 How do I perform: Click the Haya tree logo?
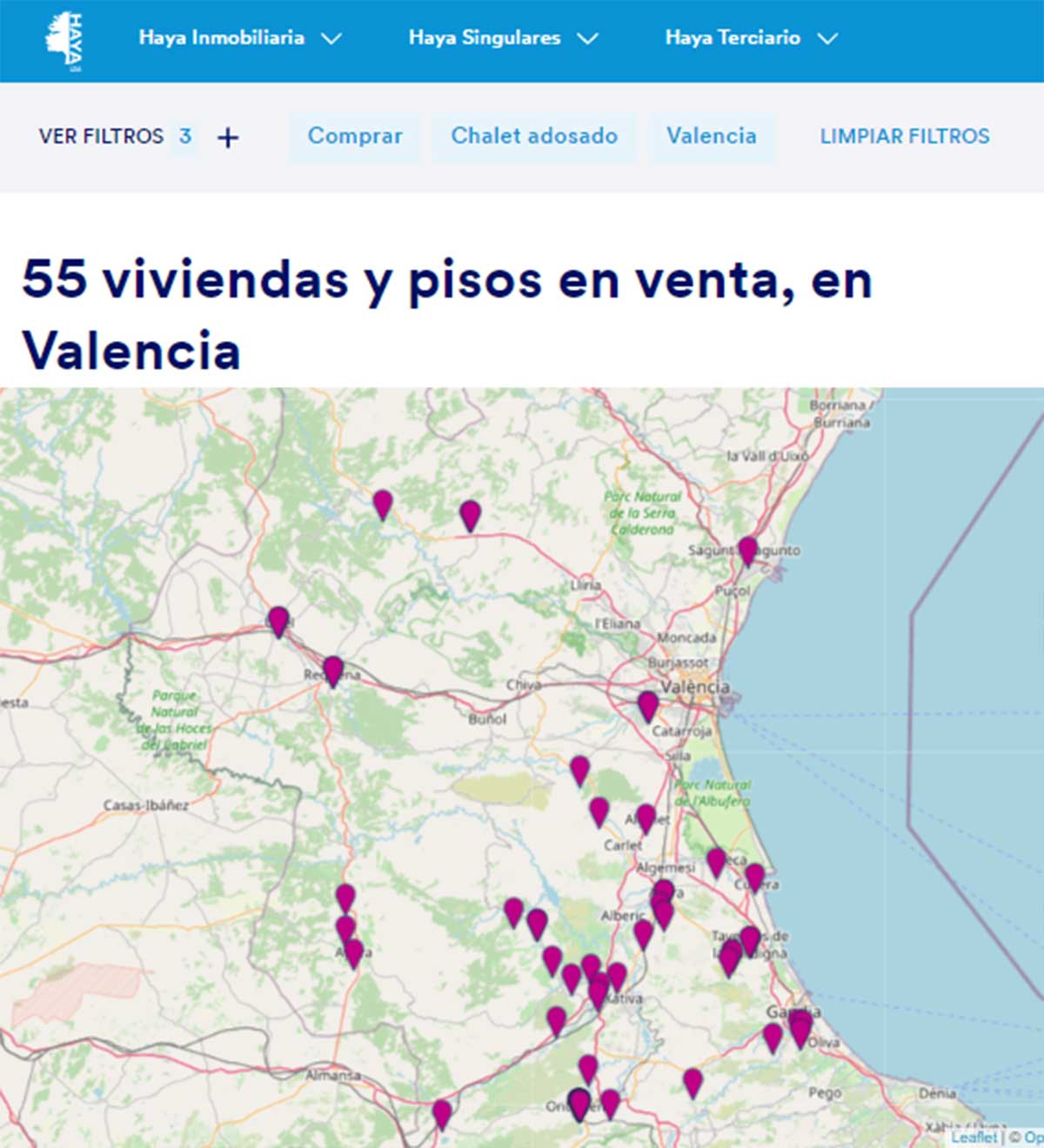[64, 40]
